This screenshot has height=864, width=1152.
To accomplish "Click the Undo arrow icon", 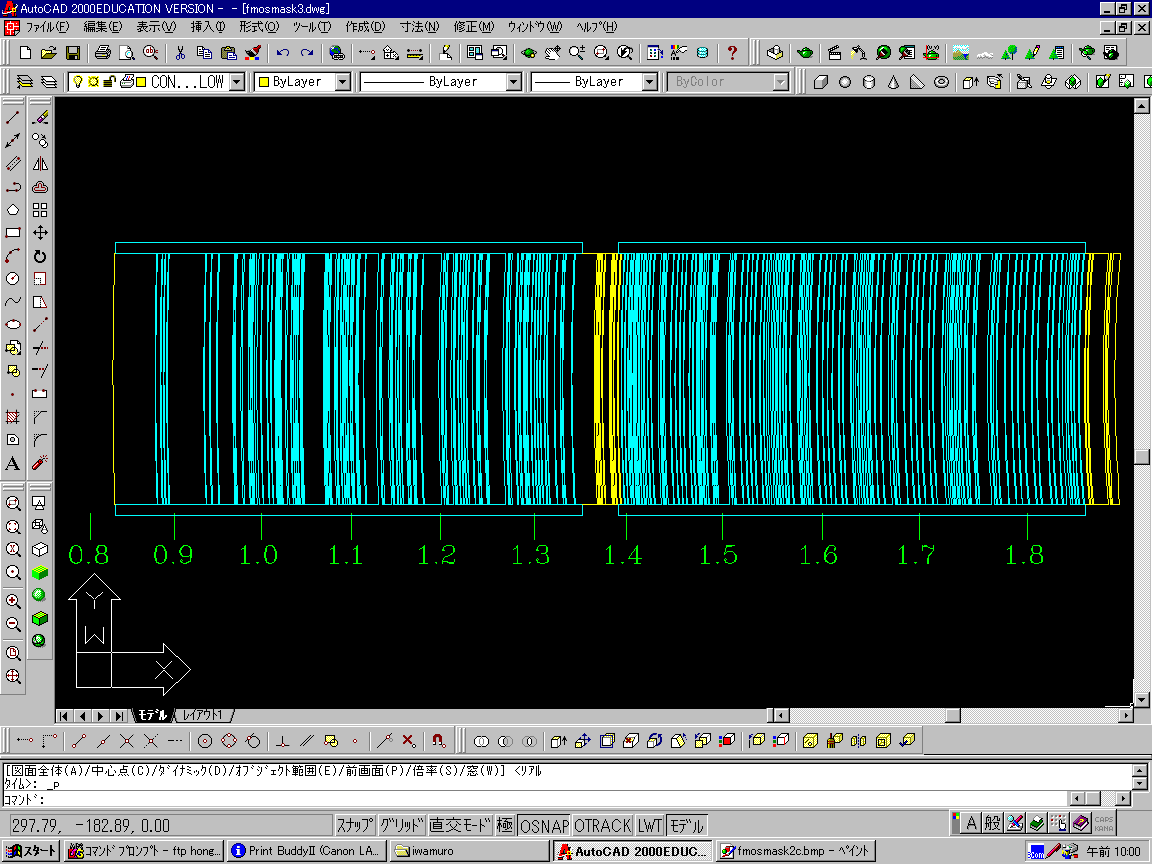I will coord(283,52).
